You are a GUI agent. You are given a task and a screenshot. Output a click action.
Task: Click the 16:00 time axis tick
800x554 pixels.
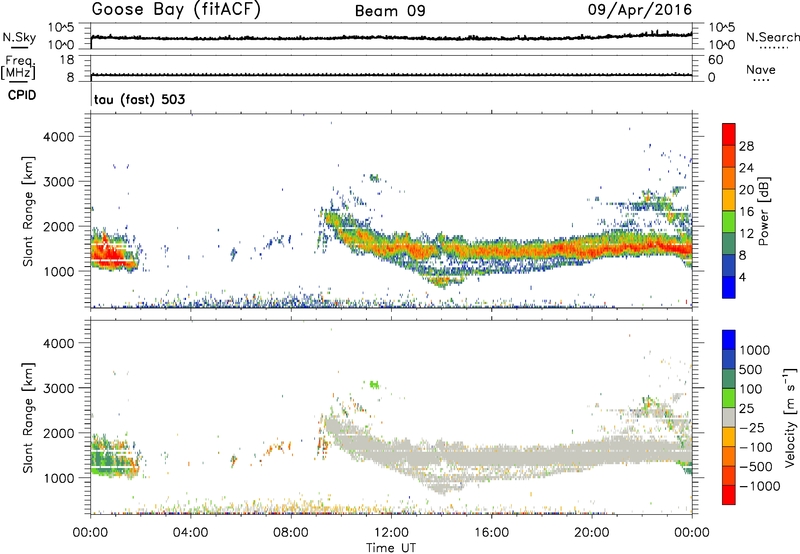[491, 533]
